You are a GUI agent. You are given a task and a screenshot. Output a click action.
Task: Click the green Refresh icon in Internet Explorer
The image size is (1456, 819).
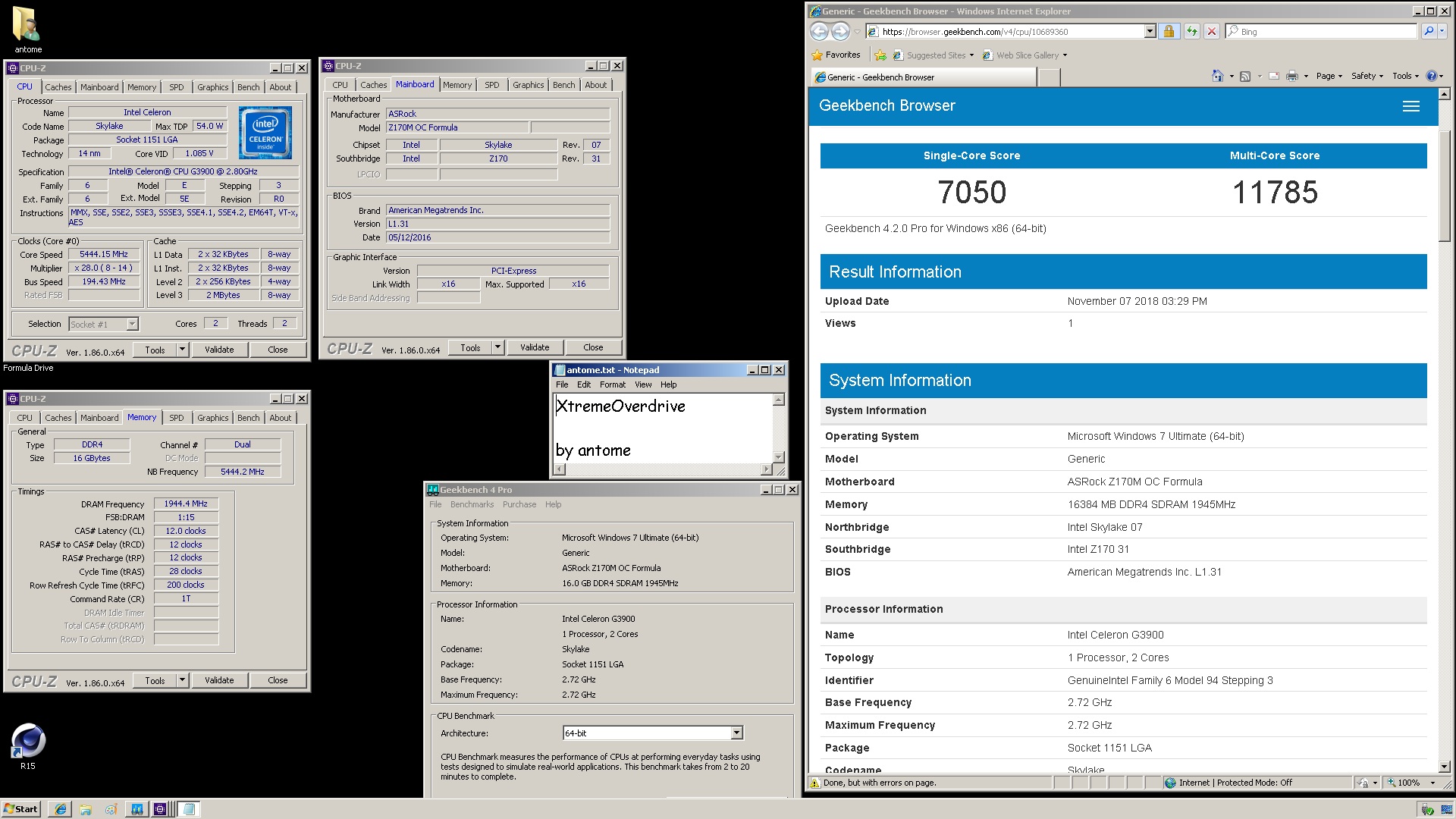[1191, 31]
